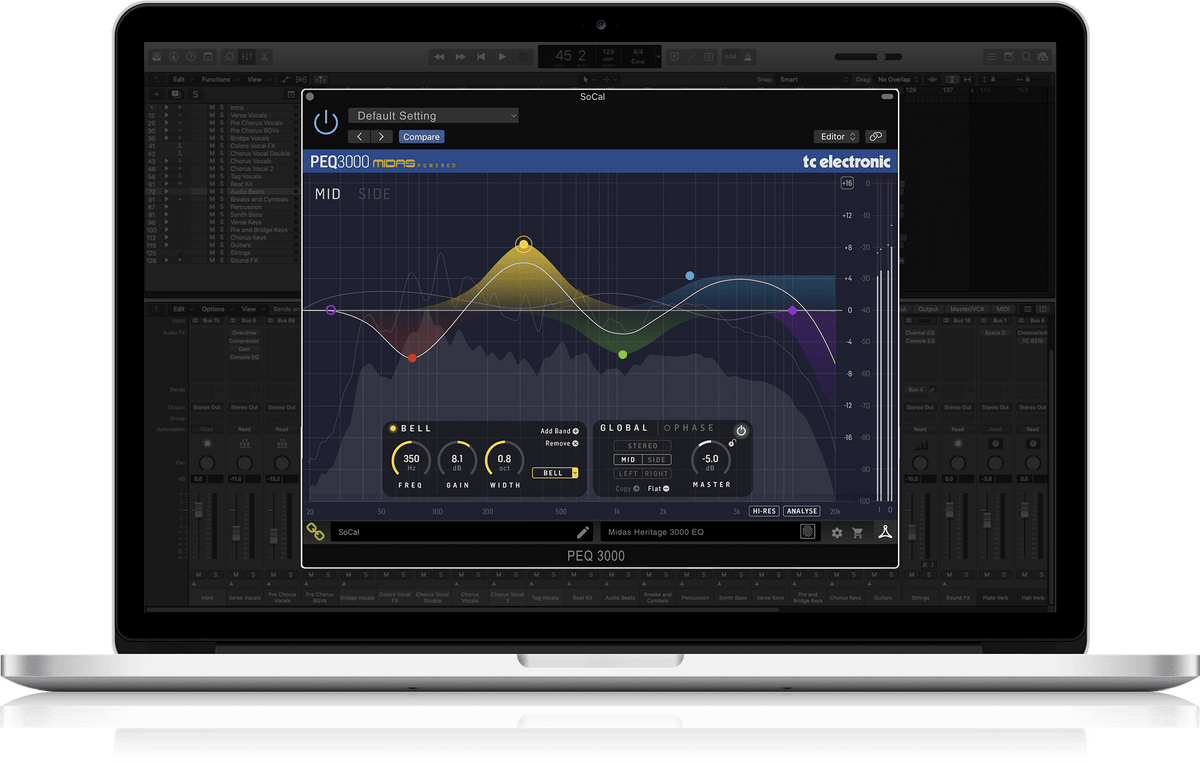This screenshot has width=1200, height=762.
Task: Go to the next preset arrow
Action: click(x=381, y=137)
